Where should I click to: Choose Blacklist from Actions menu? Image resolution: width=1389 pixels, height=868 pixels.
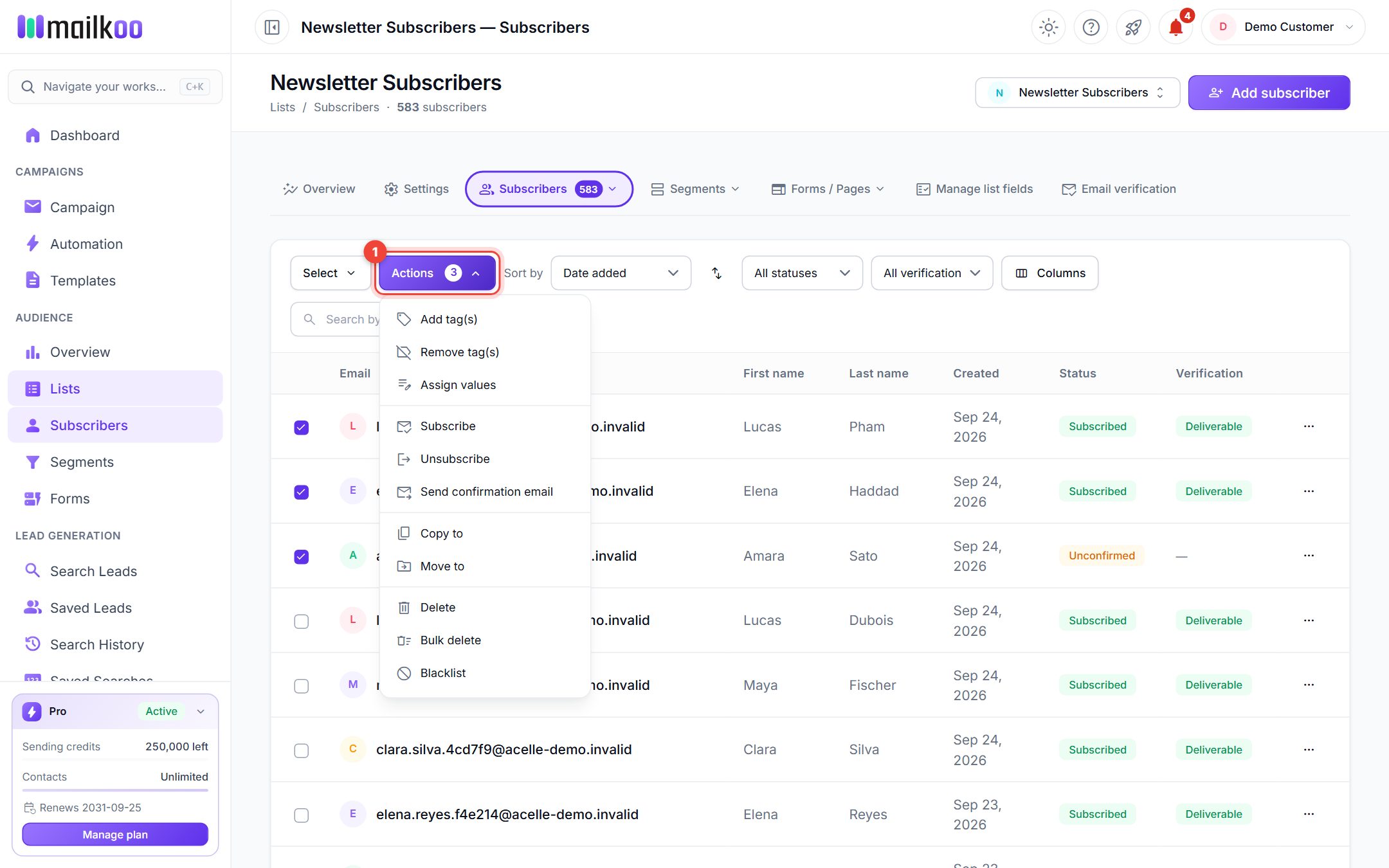click(x=485, y=673)
